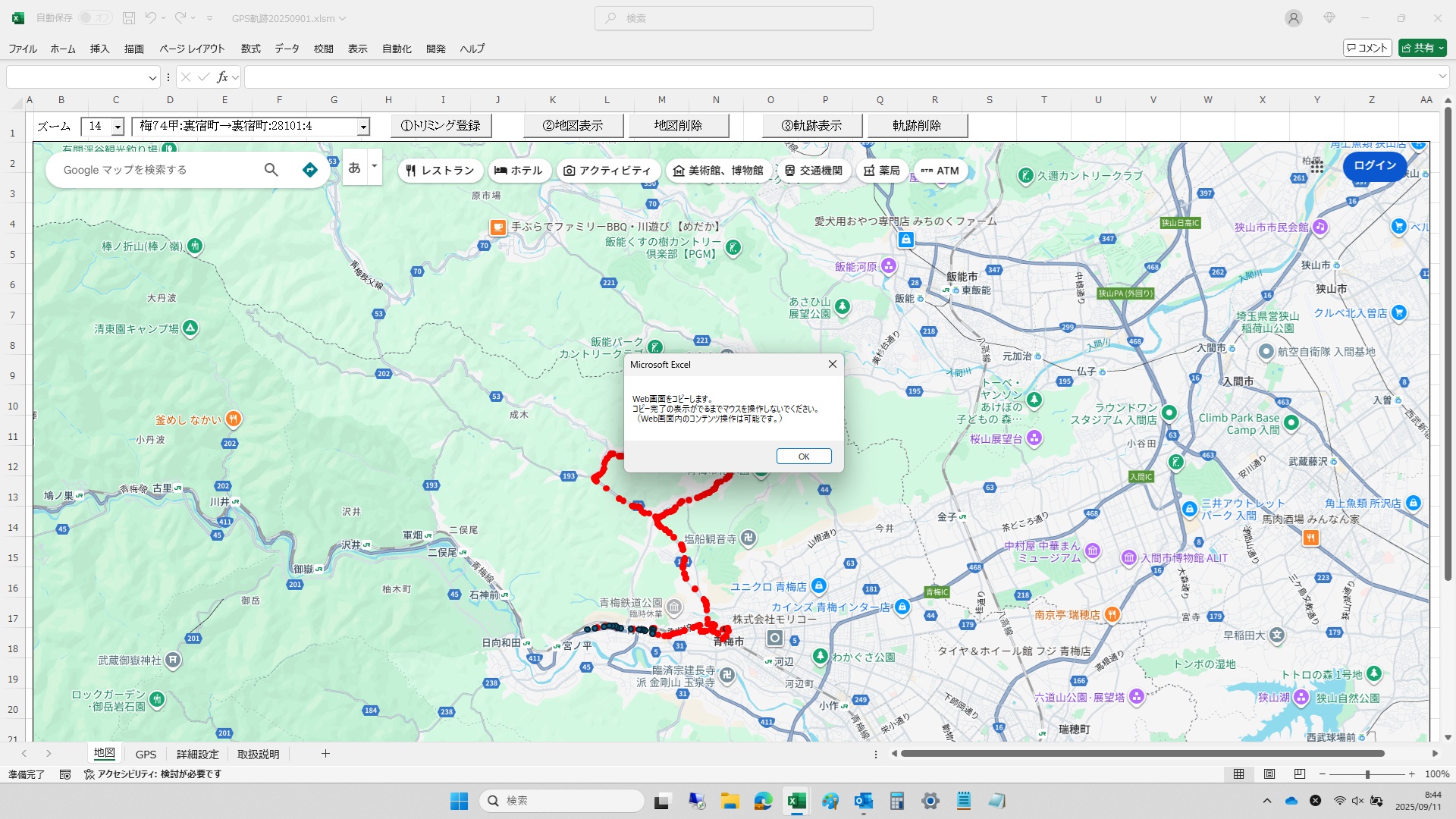This screenshot has height=819, width=1456.
Task: Open Quick Access Toolbar customize dropdown
Action: [x=210, y=18]
